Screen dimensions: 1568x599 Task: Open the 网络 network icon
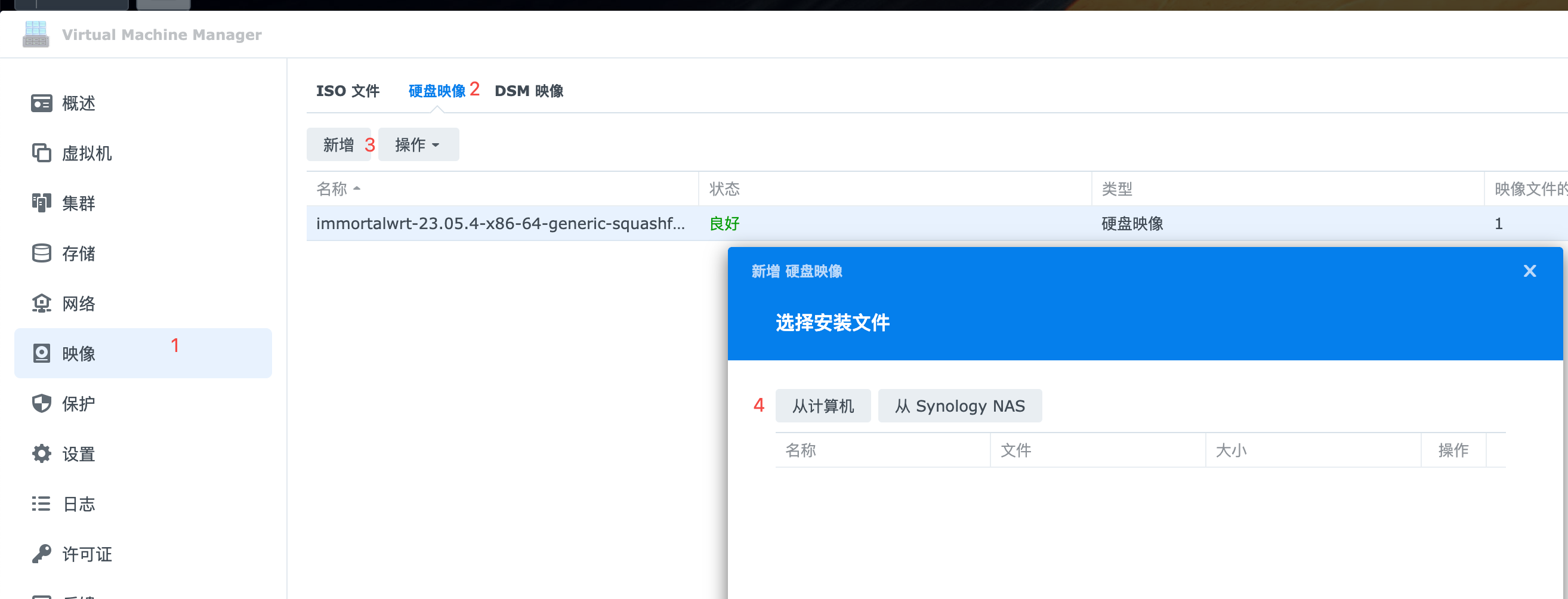[41, 303]
